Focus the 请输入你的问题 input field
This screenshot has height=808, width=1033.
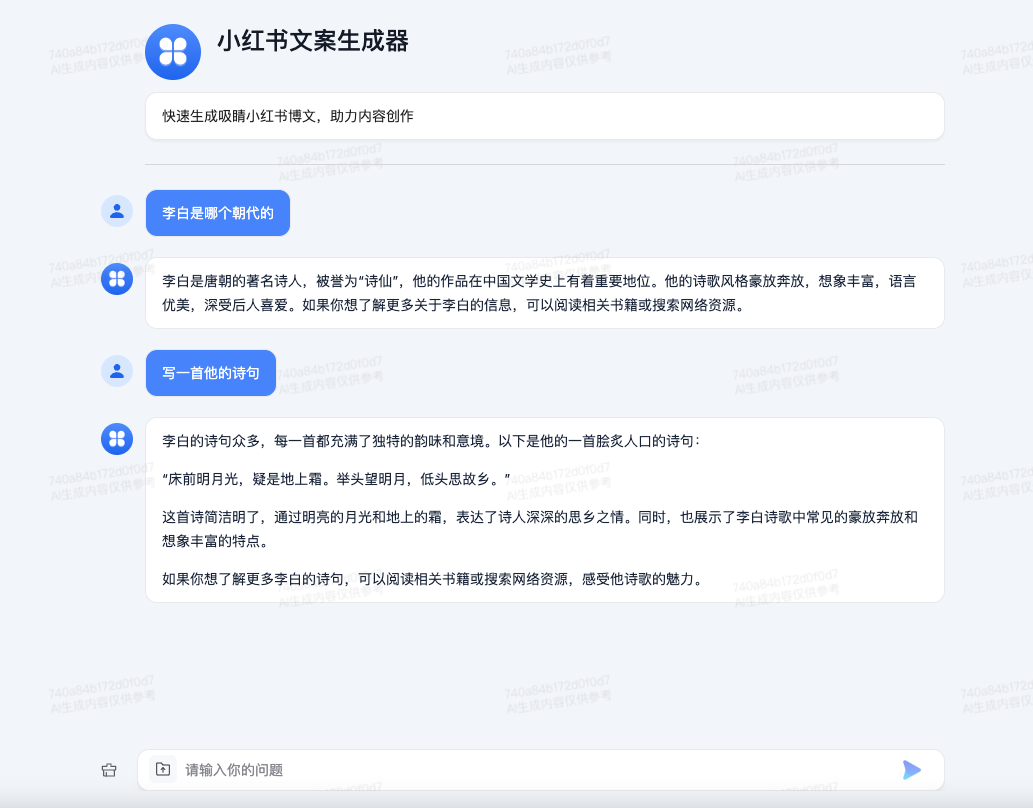tap(540, 770)
